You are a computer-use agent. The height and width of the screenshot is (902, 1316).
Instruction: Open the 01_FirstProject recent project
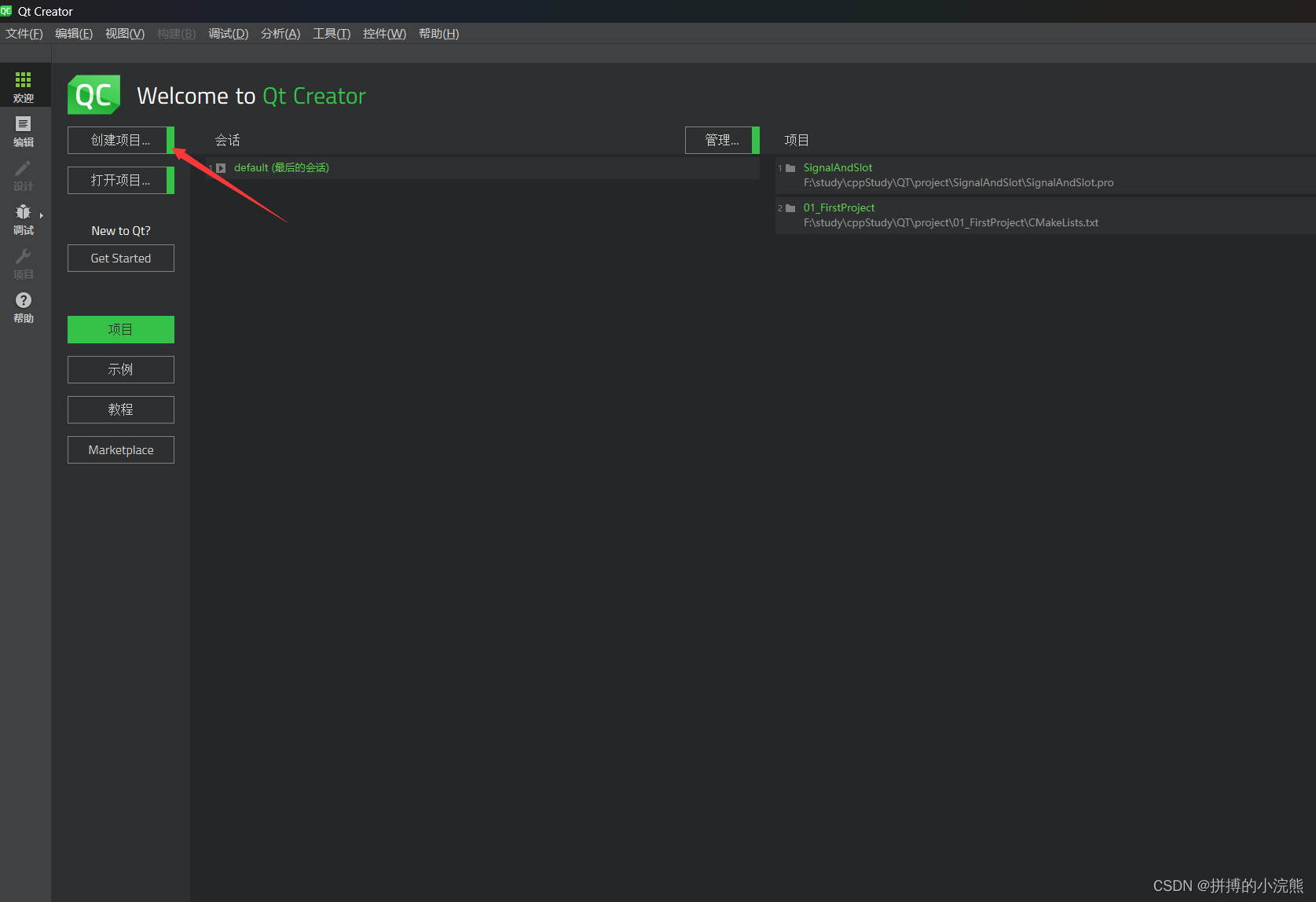(839, 207)
